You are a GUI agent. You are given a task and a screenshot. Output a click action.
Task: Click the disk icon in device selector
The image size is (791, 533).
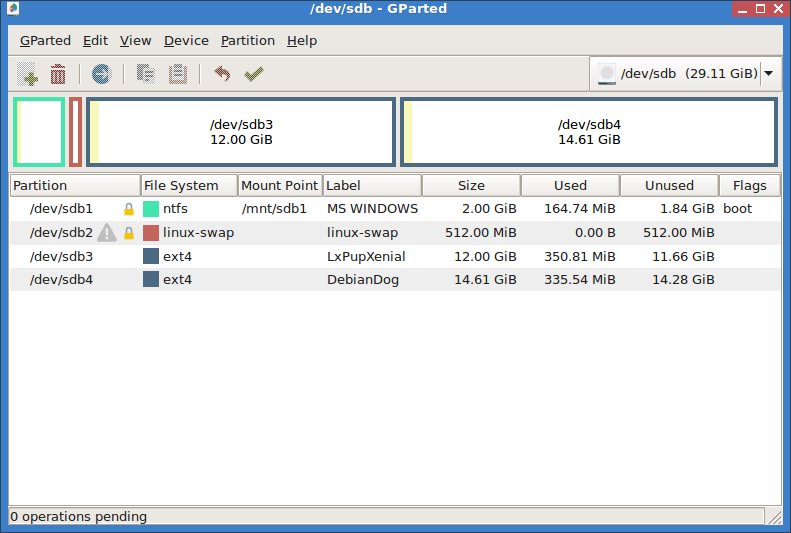point(606,74)
